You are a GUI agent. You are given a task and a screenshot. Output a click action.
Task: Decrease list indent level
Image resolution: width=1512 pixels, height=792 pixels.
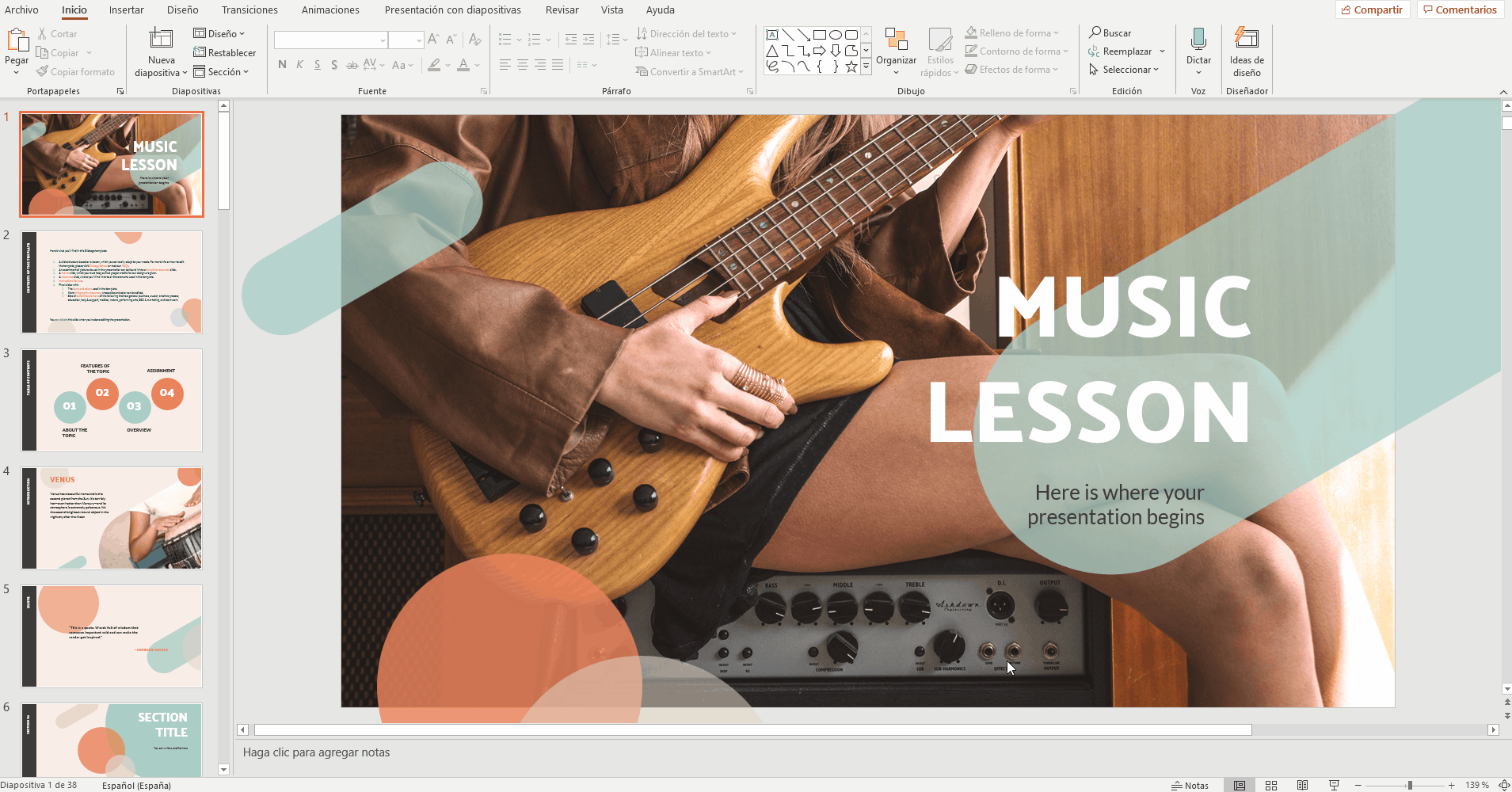point(571,40)
